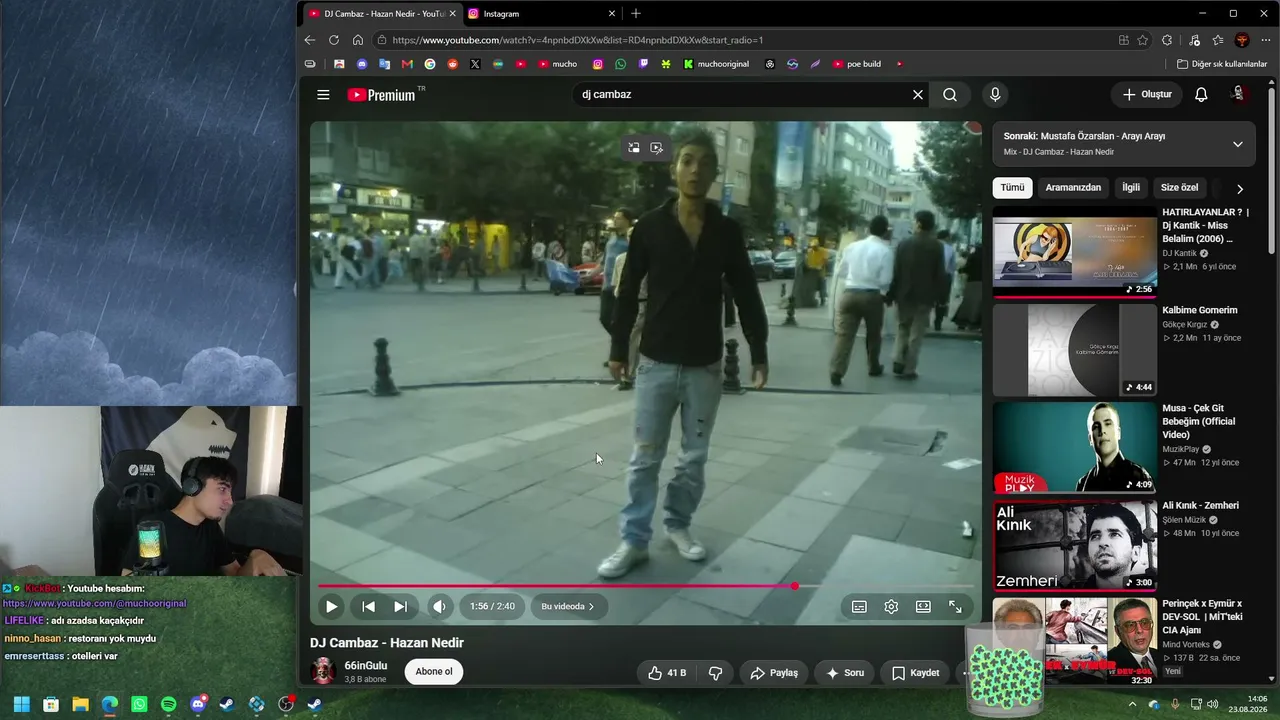Open browser extensions puzzle icon
The width and height of the screenshot is (1280, 720).
(x=1167, y=40)
